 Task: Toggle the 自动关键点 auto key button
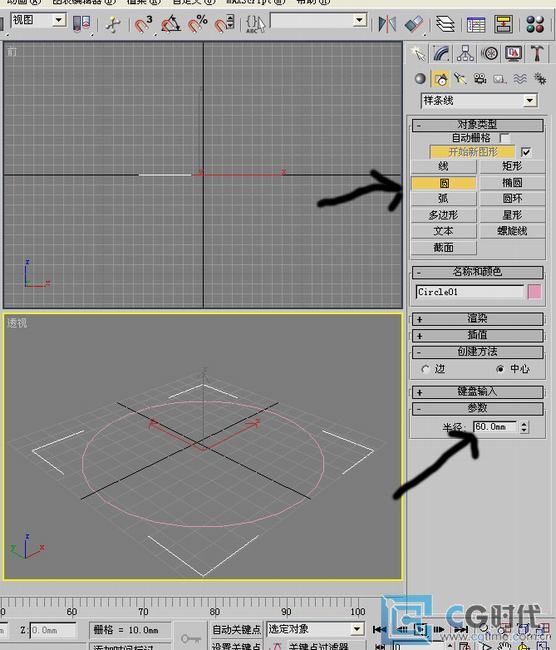(x=236, y=630)
